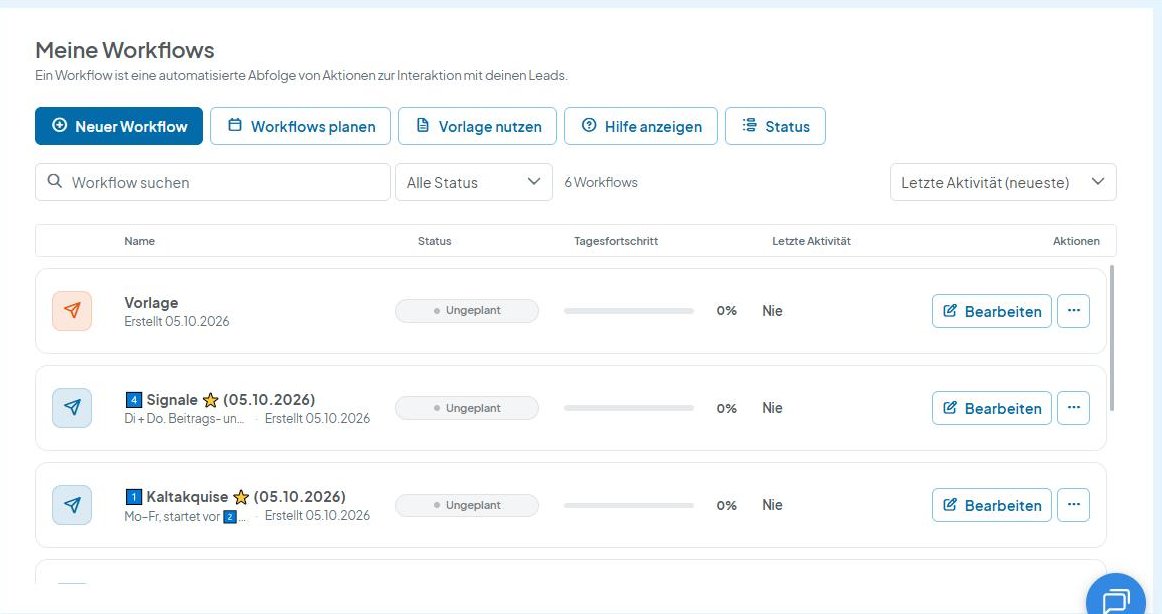Click the Status column header
The image size is (1162, 614).
(434, 241)
